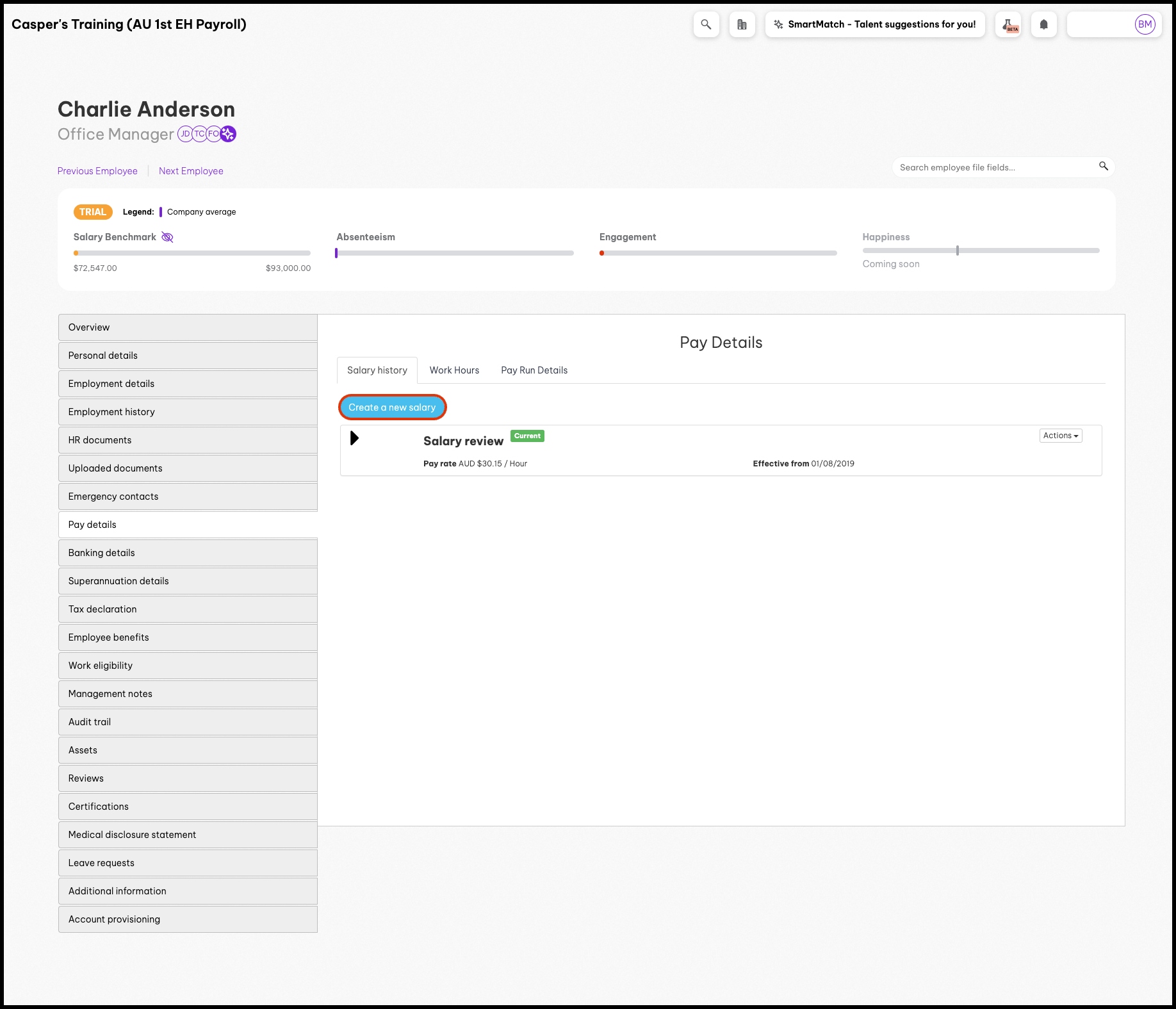Screen dimensions: 1176x1009
Task: Open the Actions dropdown for Salary review
Action: pyautogui.click(x=1060, y=436)
